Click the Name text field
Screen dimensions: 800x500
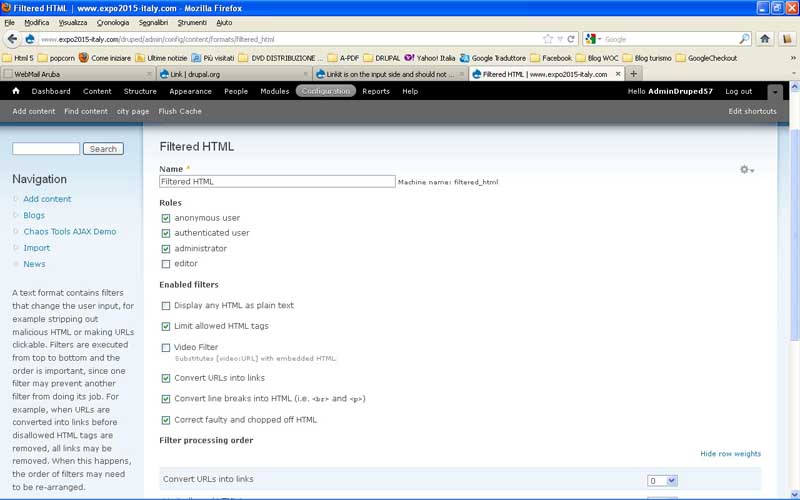tap(277, 182)
